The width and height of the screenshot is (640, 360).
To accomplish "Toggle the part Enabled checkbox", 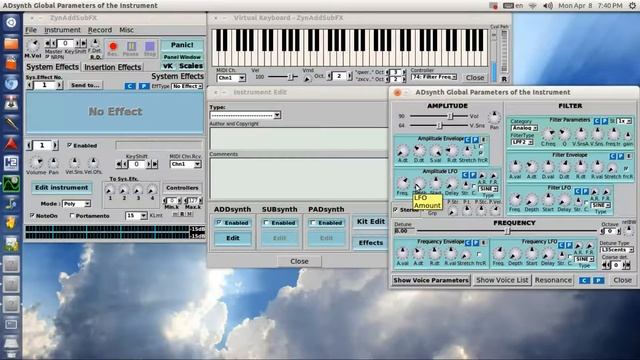I will coord(69,145).
